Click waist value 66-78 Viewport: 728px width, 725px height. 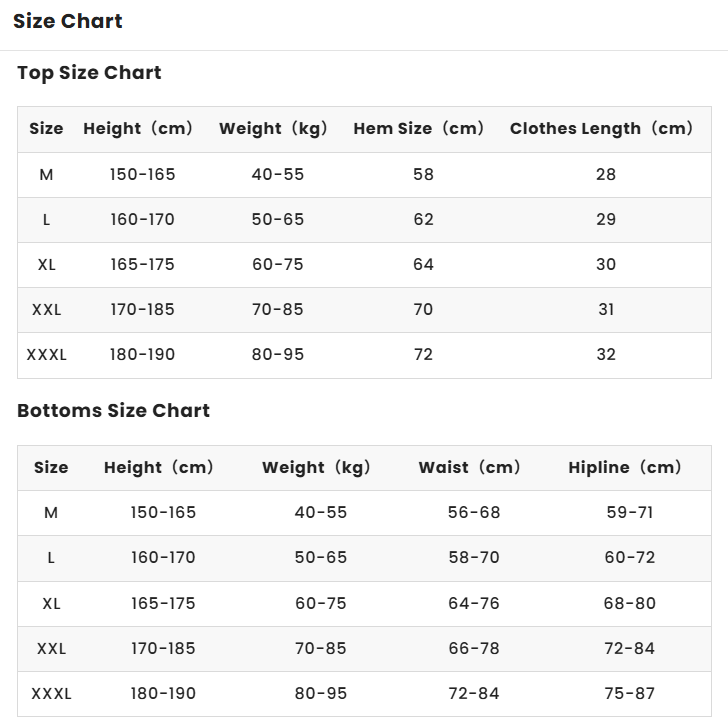[x=474, y=648]
